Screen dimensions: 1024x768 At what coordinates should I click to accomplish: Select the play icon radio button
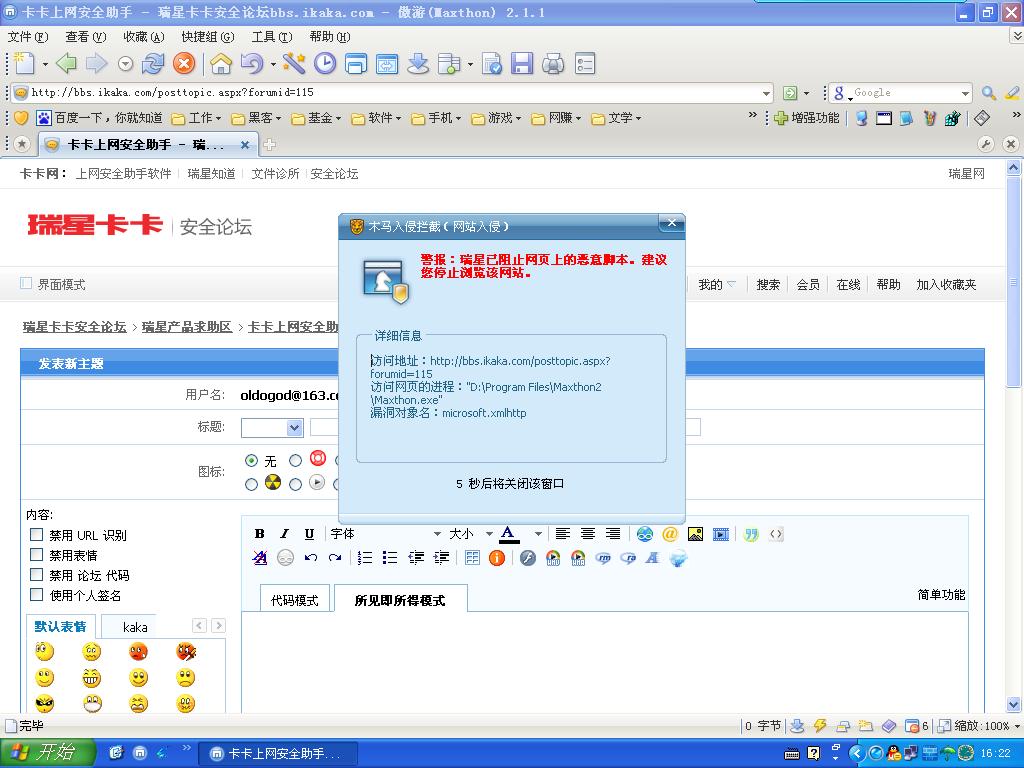295,484
